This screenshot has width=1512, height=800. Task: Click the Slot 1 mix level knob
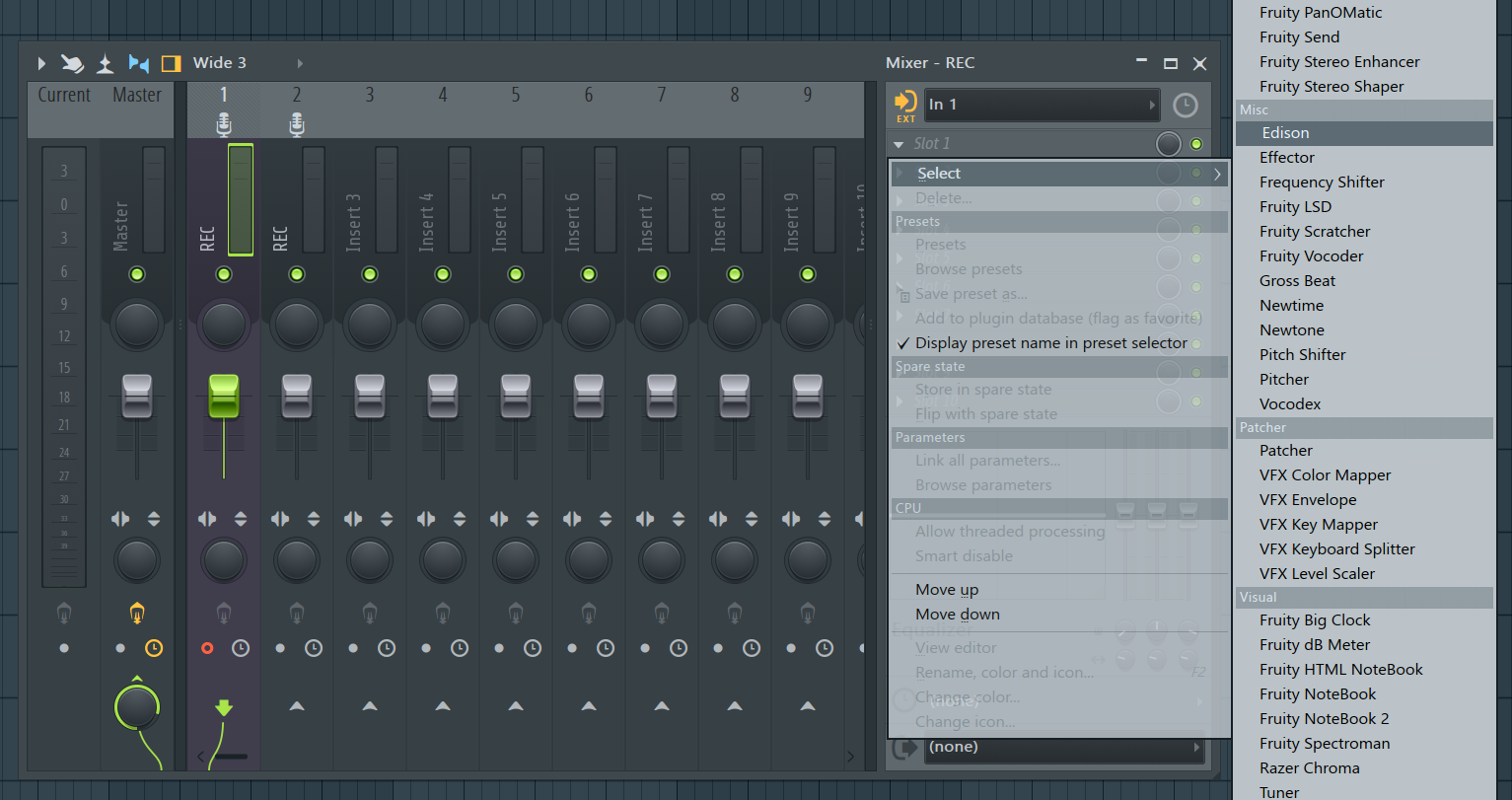pyautogui.click(x=1169, y=144)
